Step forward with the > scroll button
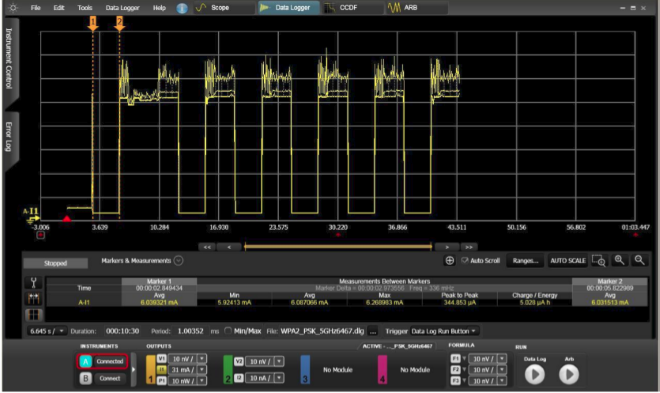Viewport: 660px width, 393px height. pyautogui.click(x=447, y=247)
